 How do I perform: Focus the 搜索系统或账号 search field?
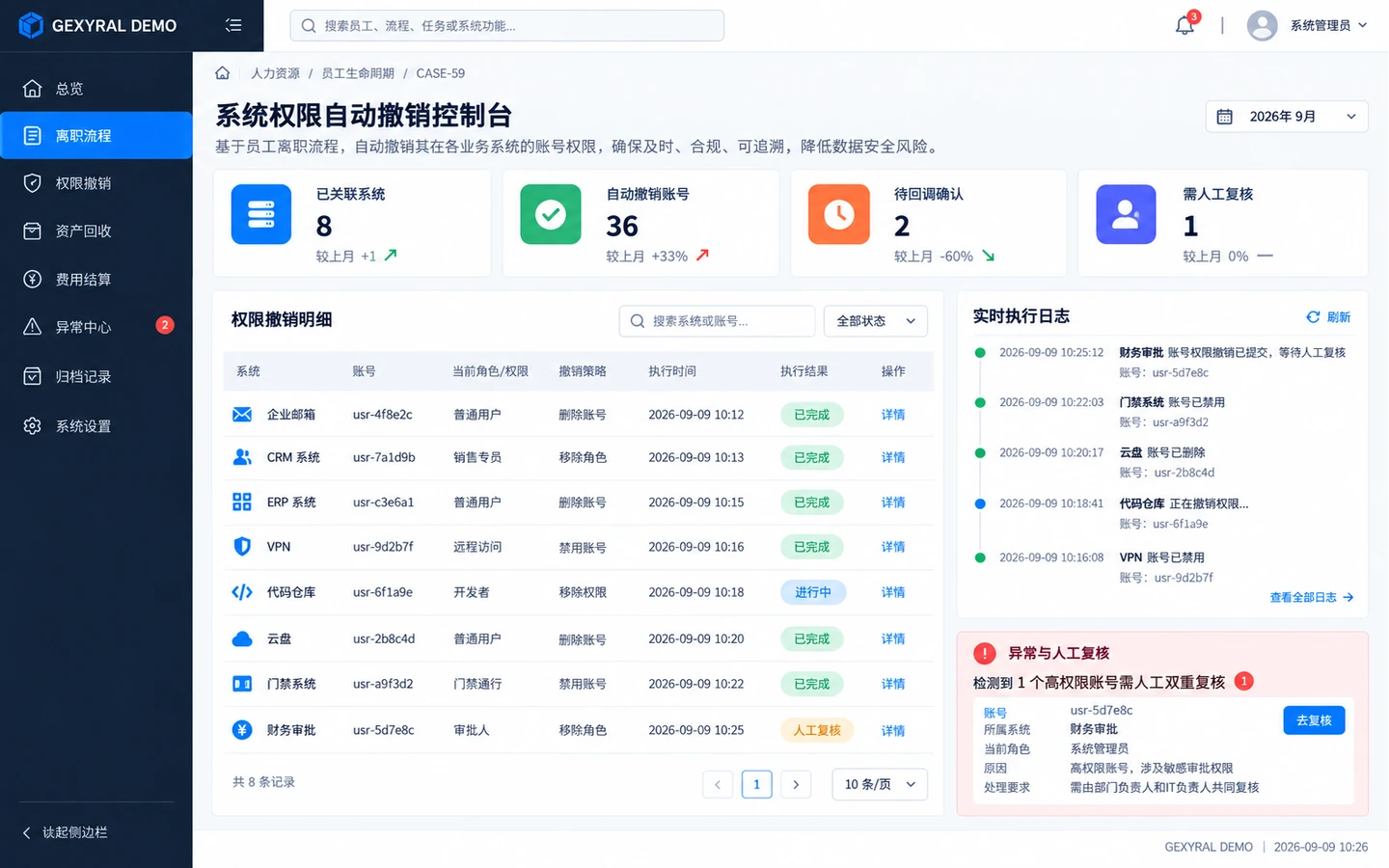click(x=717, y=321)
